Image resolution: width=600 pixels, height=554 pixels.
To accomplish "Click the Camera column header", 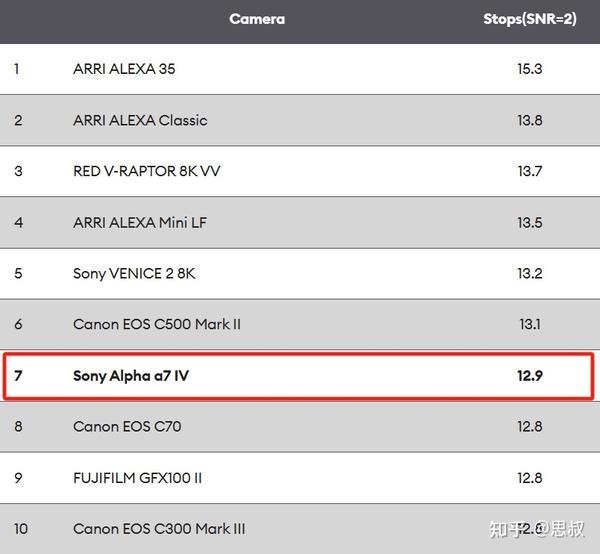I will click(257, 19).
